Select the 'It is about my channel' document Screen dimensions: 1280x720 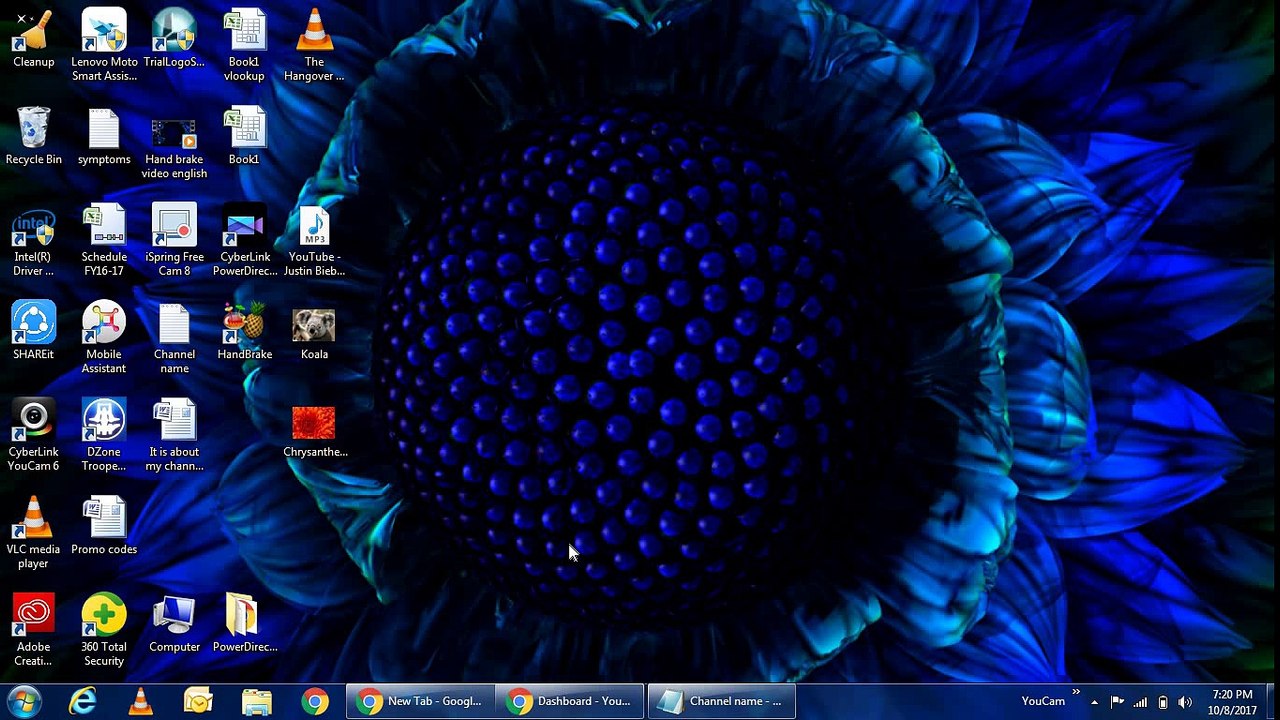click(174, 435)
